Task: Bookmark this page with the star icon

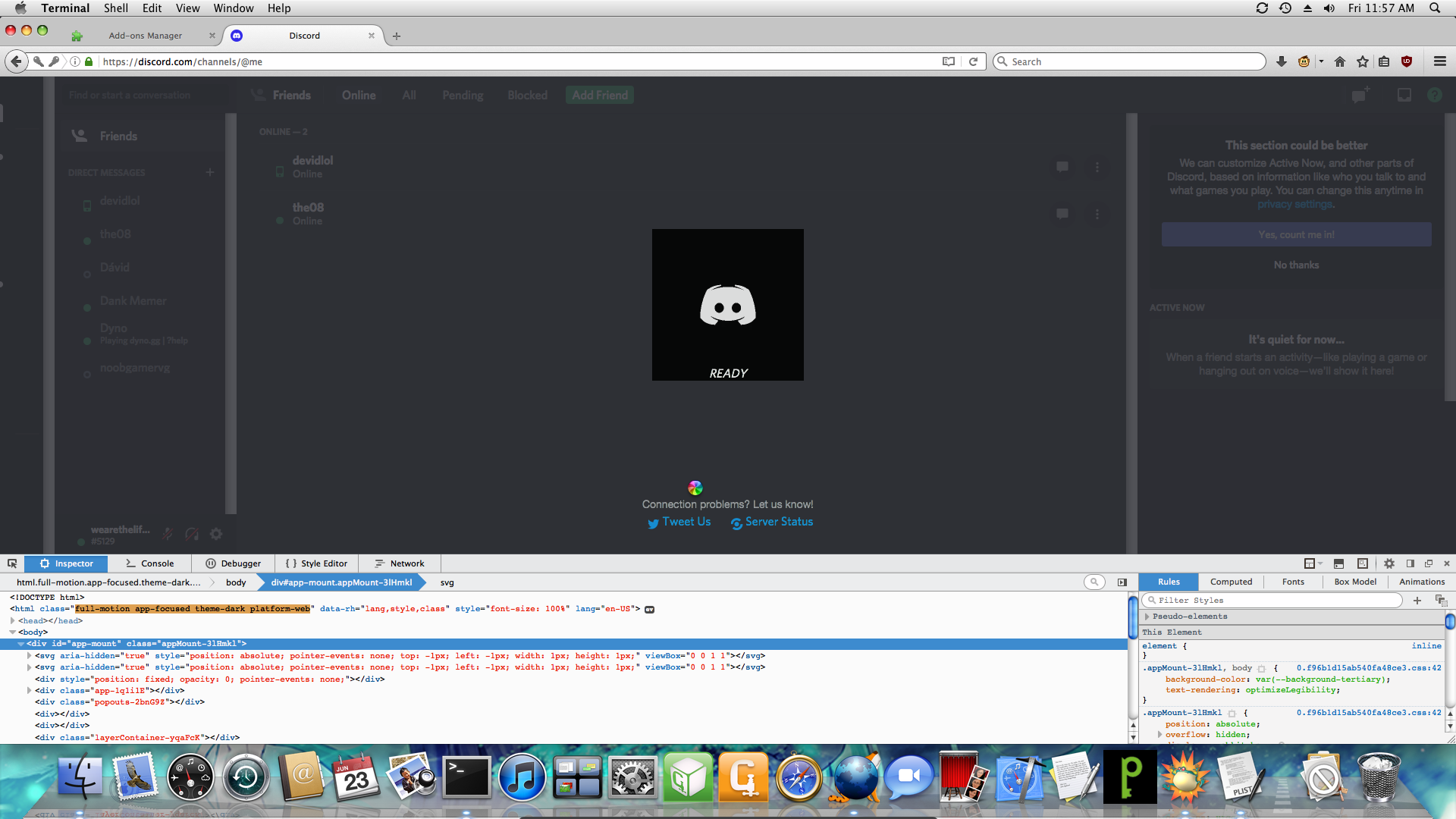Action: click(x=1363, y=61)
